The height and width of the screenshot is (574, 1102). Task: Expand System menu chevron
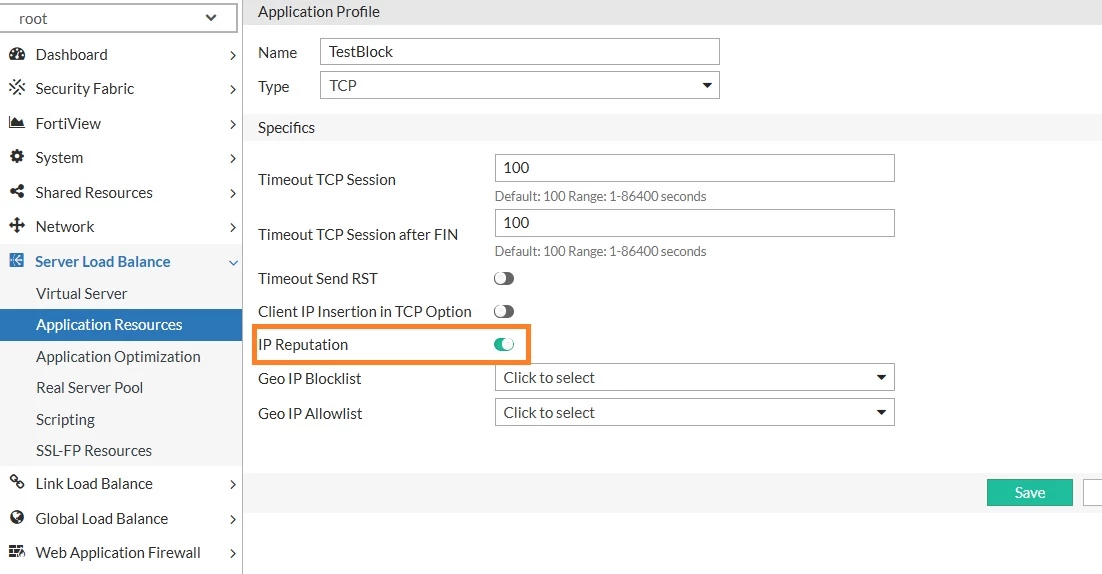pyautogui.click(x=233, y=159)
